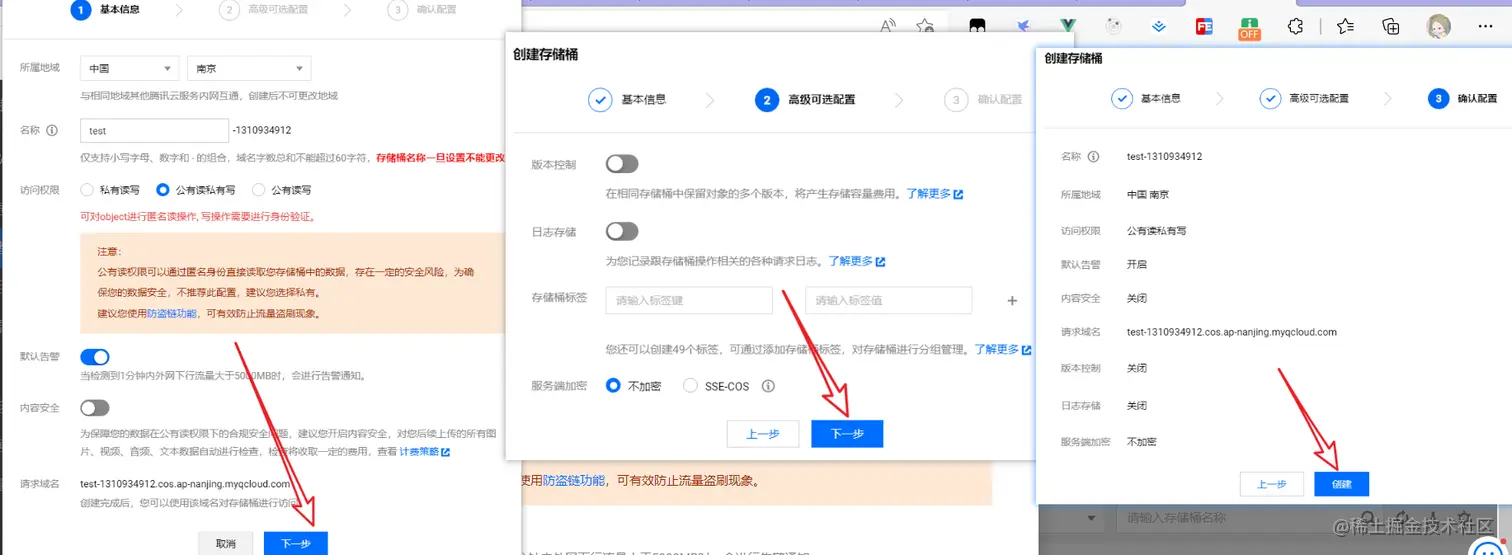Click info icon beside 名称 in confirm panel
This screenshot has height=555, width=1512.
(x=1093, y=157)
